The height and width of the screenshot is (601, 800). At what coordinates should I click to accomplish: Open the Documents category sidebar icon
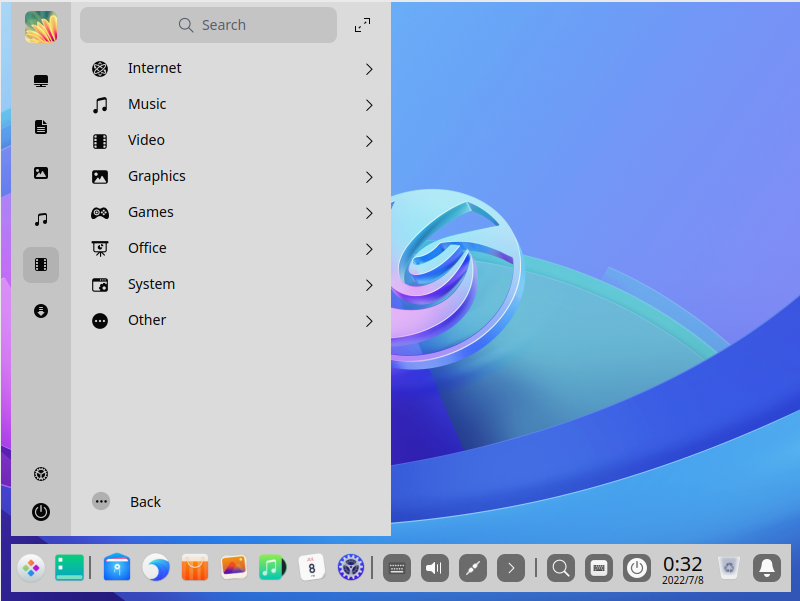tap(40, 127)
